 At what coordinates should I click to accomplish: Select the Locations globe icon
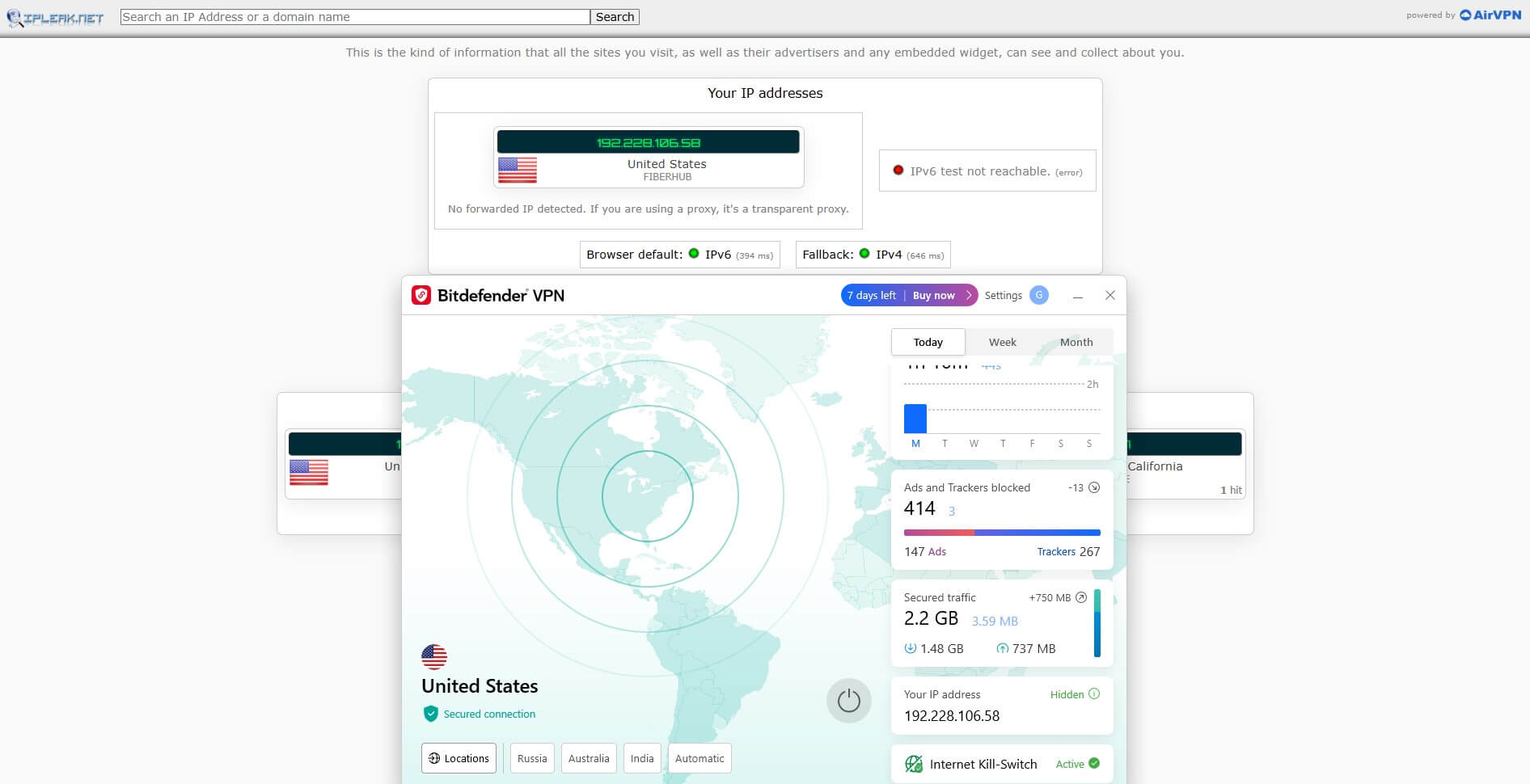[435, 758]
